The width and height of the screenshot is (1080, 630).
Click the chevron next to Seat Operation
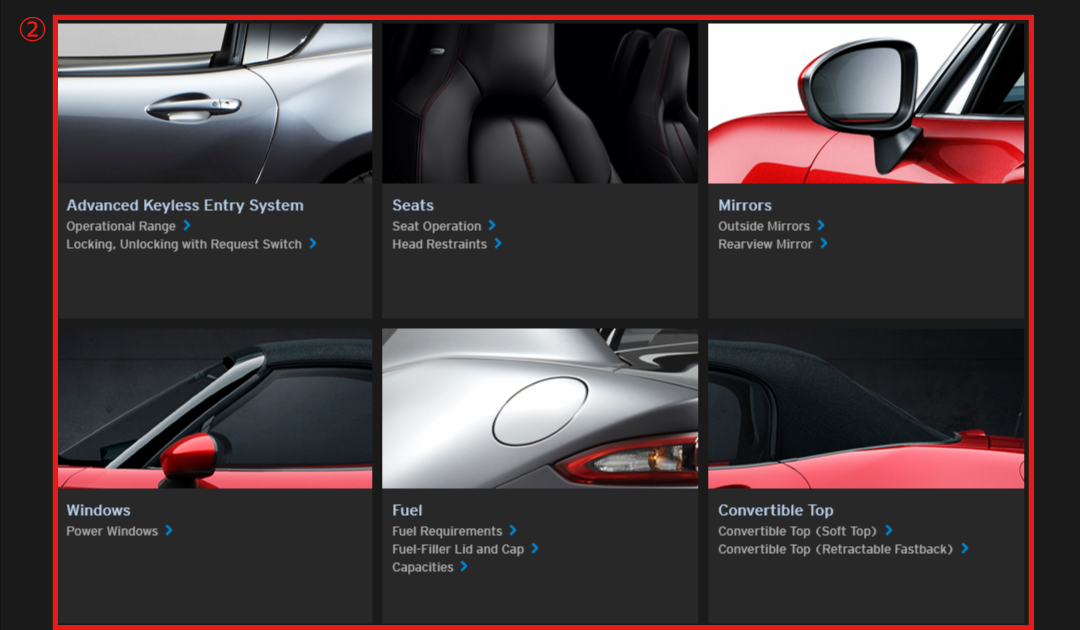click(x=492, y=226)
